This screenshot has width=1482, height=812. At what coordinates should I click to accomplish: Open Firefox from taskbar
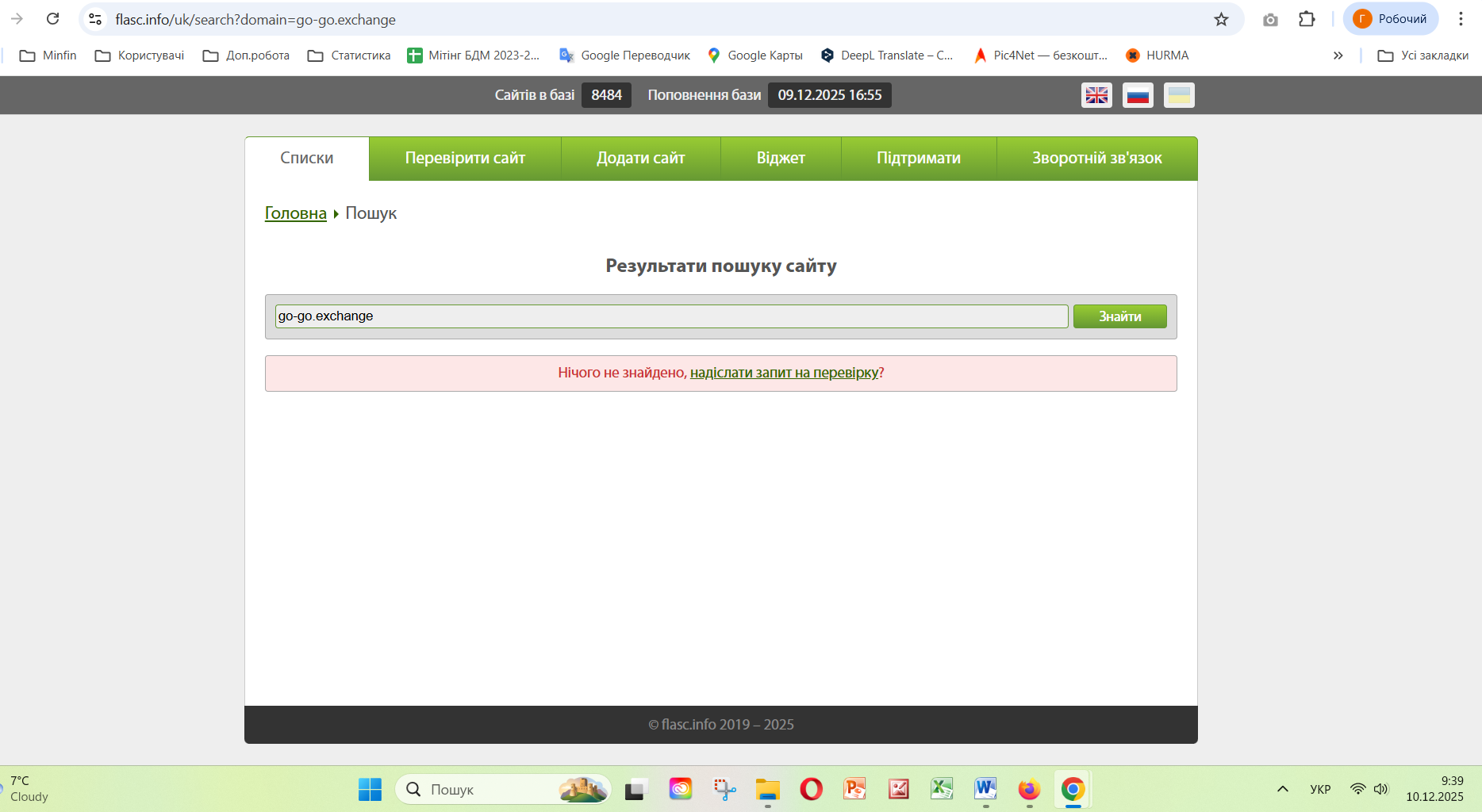[1029, 789]
